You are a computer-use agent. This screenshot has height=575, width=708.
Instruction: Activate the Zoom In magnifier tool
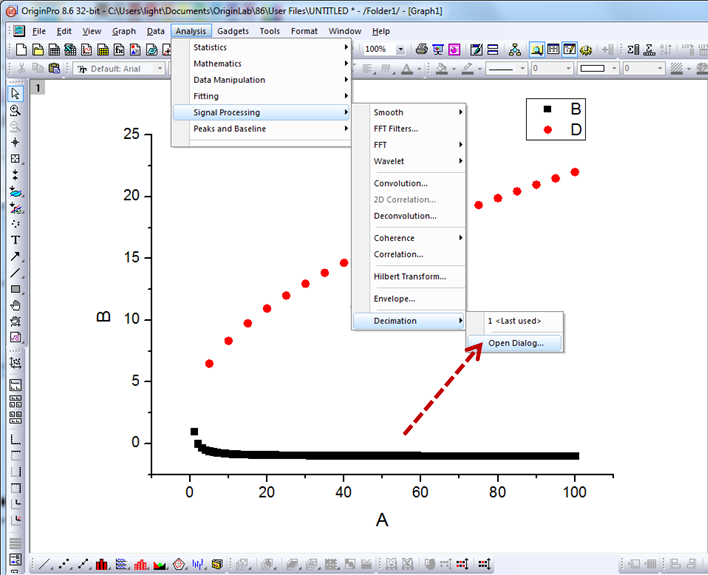15,110
